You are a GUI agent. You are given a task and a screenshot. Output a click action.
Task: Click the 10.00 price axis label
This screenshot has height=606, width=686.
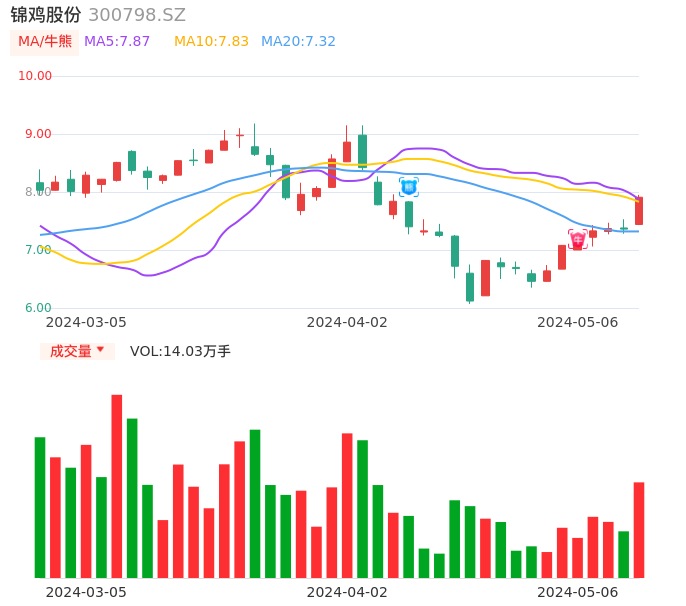[x=35, y=76]
